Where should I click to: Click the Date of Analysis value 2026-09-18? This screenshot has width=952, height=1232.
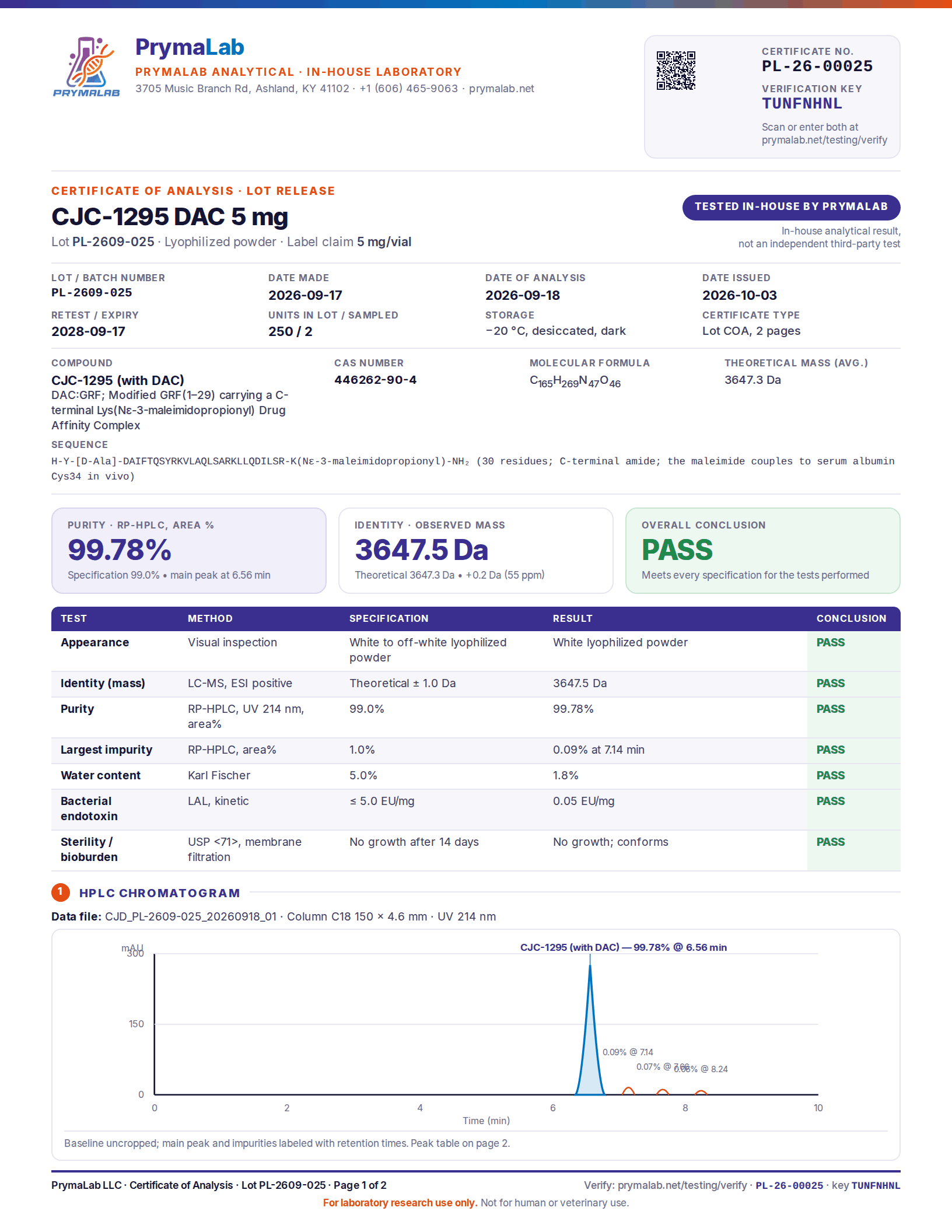(x=522, y=295)
